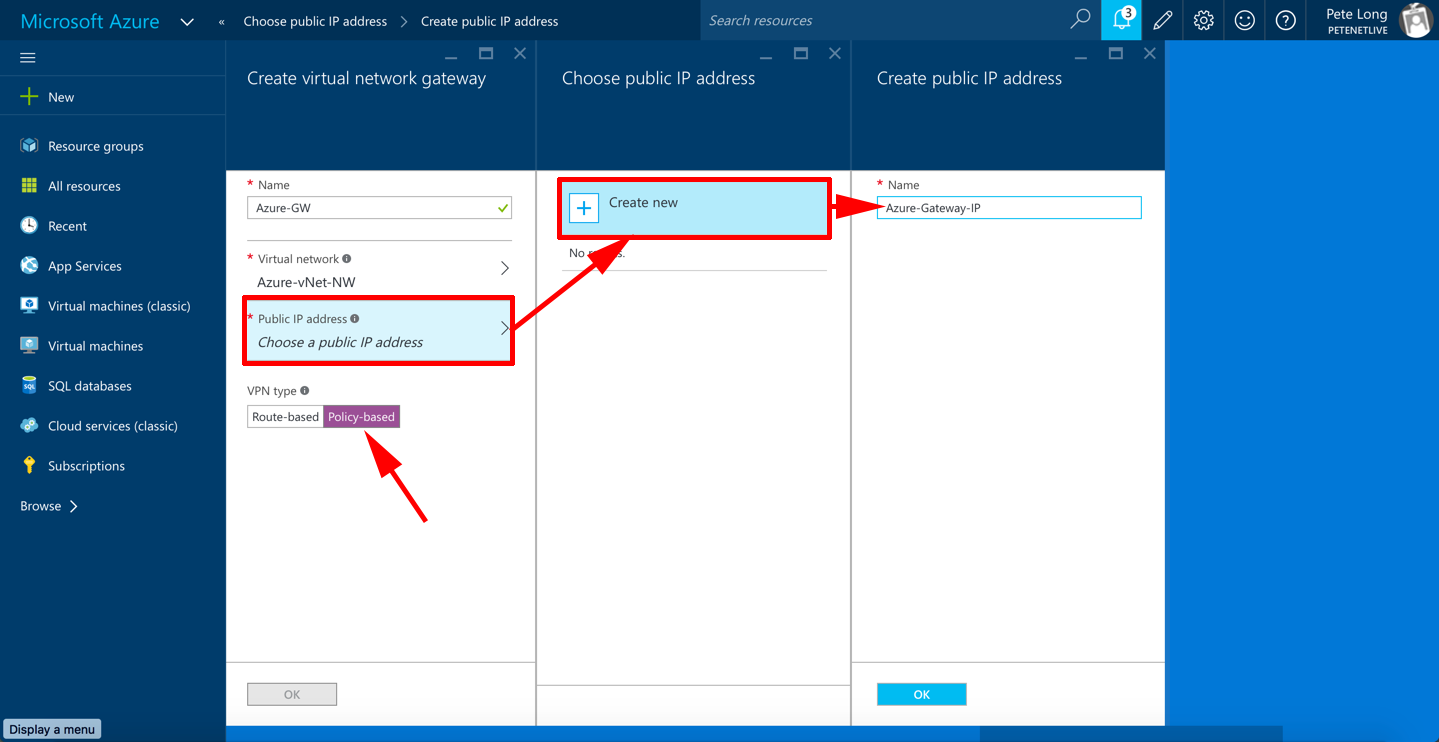Click the Pete Long account name
This screenshot has width=1439, height=742.
(x=1357, y=14)
